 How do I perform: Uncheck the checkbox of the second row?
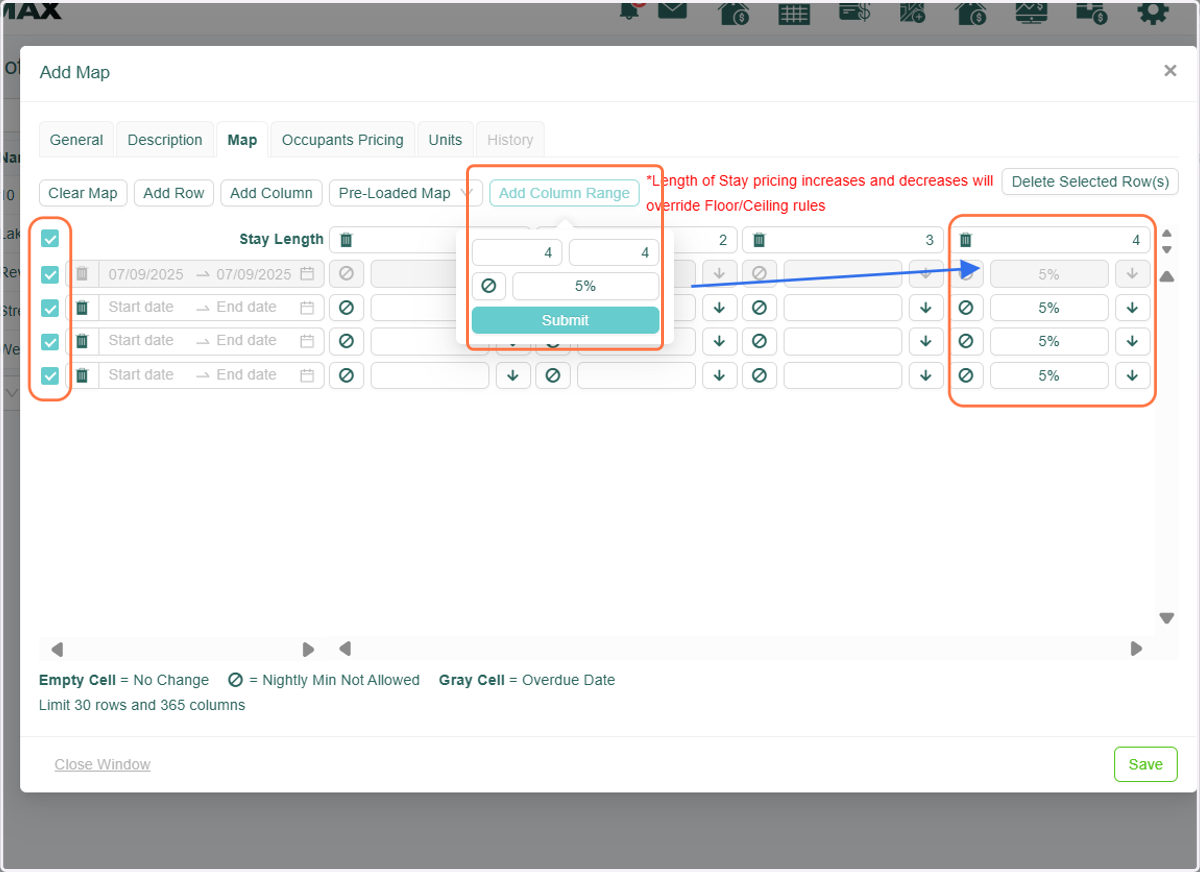[x=50, y=308]
